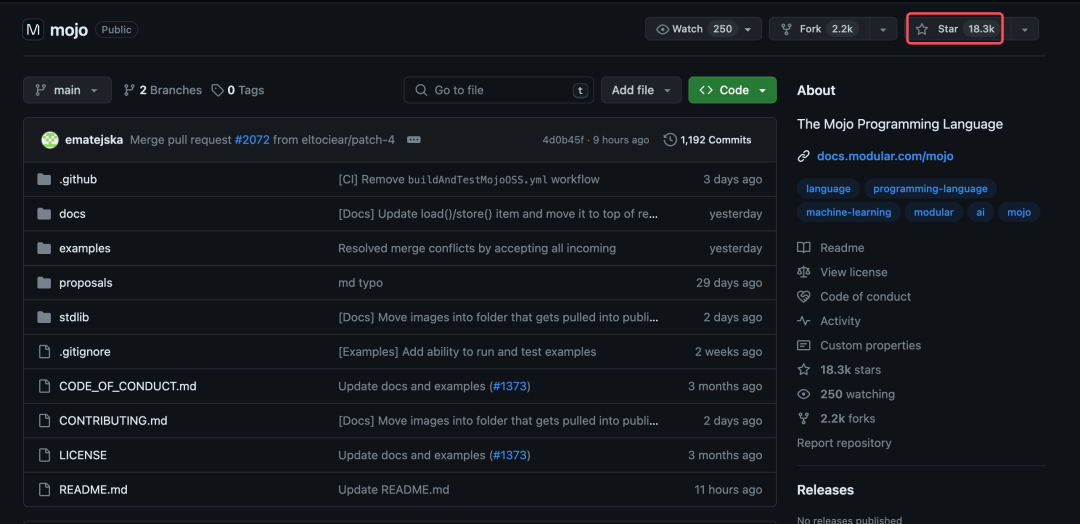Click the .gitignore file icon

(x=44, y=352)
